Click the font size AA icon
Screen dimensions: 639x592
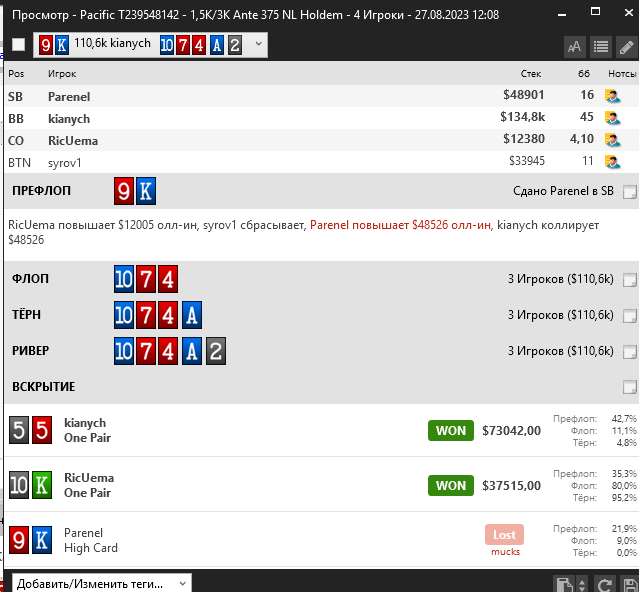(575, 47)
